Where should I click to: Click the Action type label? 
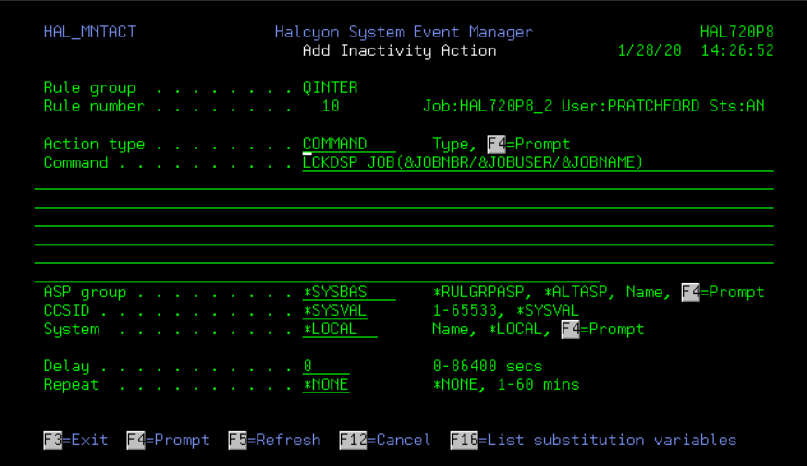coord(94,144)
